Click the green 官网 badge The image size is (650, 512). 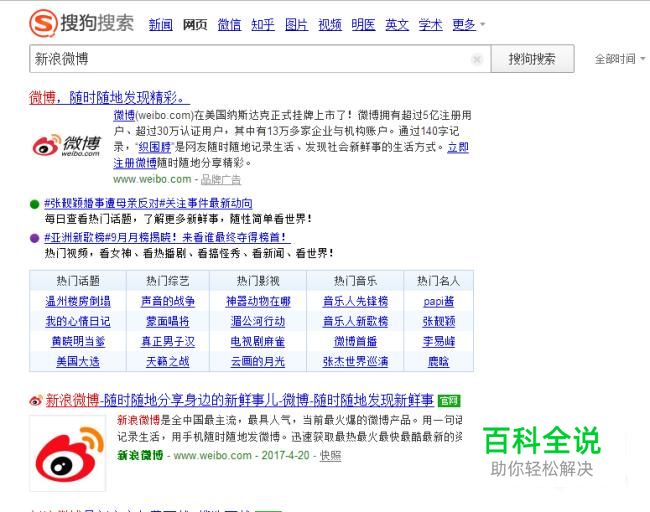[x=449, y=400]
